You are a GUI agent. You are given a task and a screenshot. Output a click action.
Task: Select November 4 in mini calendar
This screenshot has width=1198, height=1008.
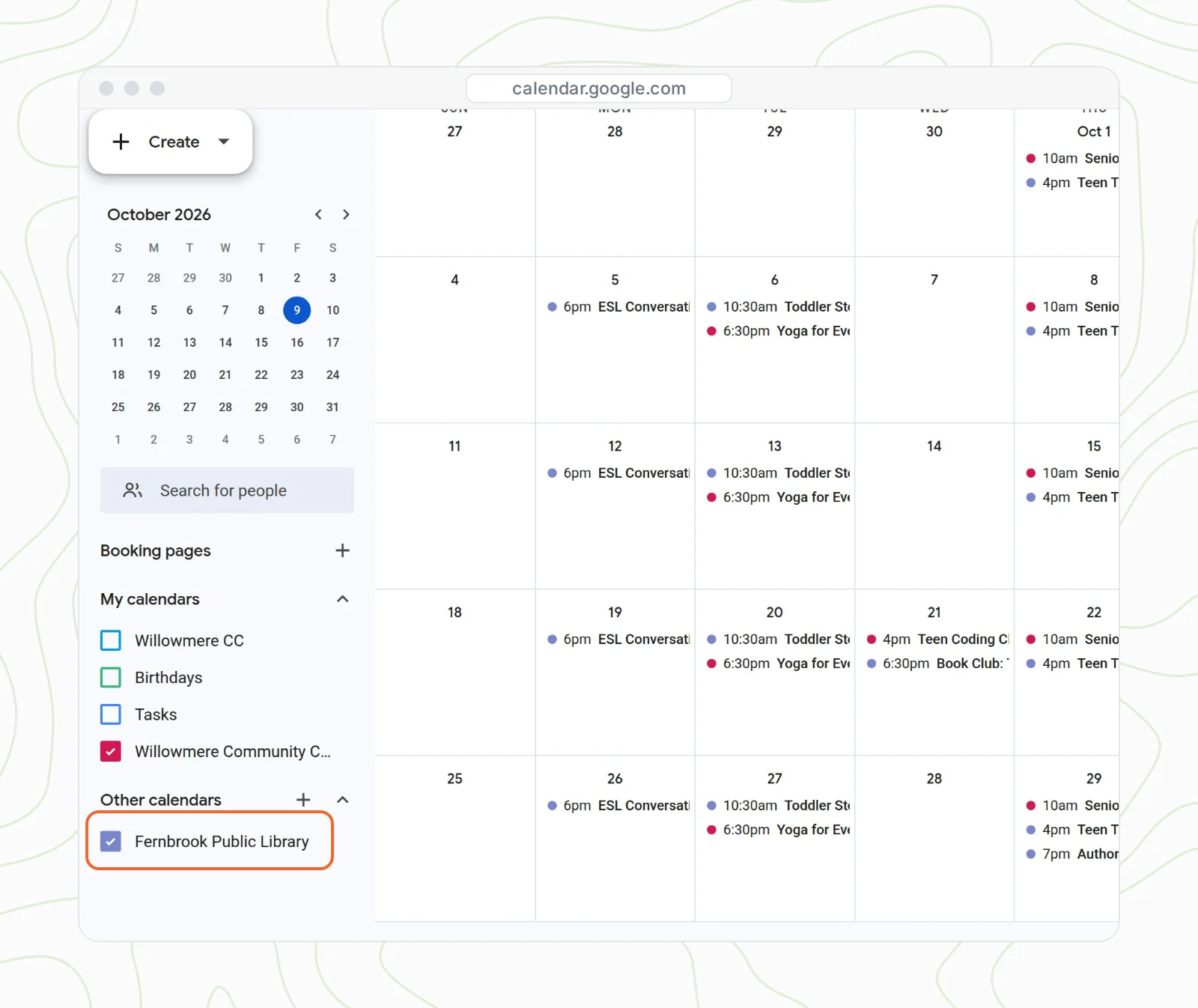225,440
